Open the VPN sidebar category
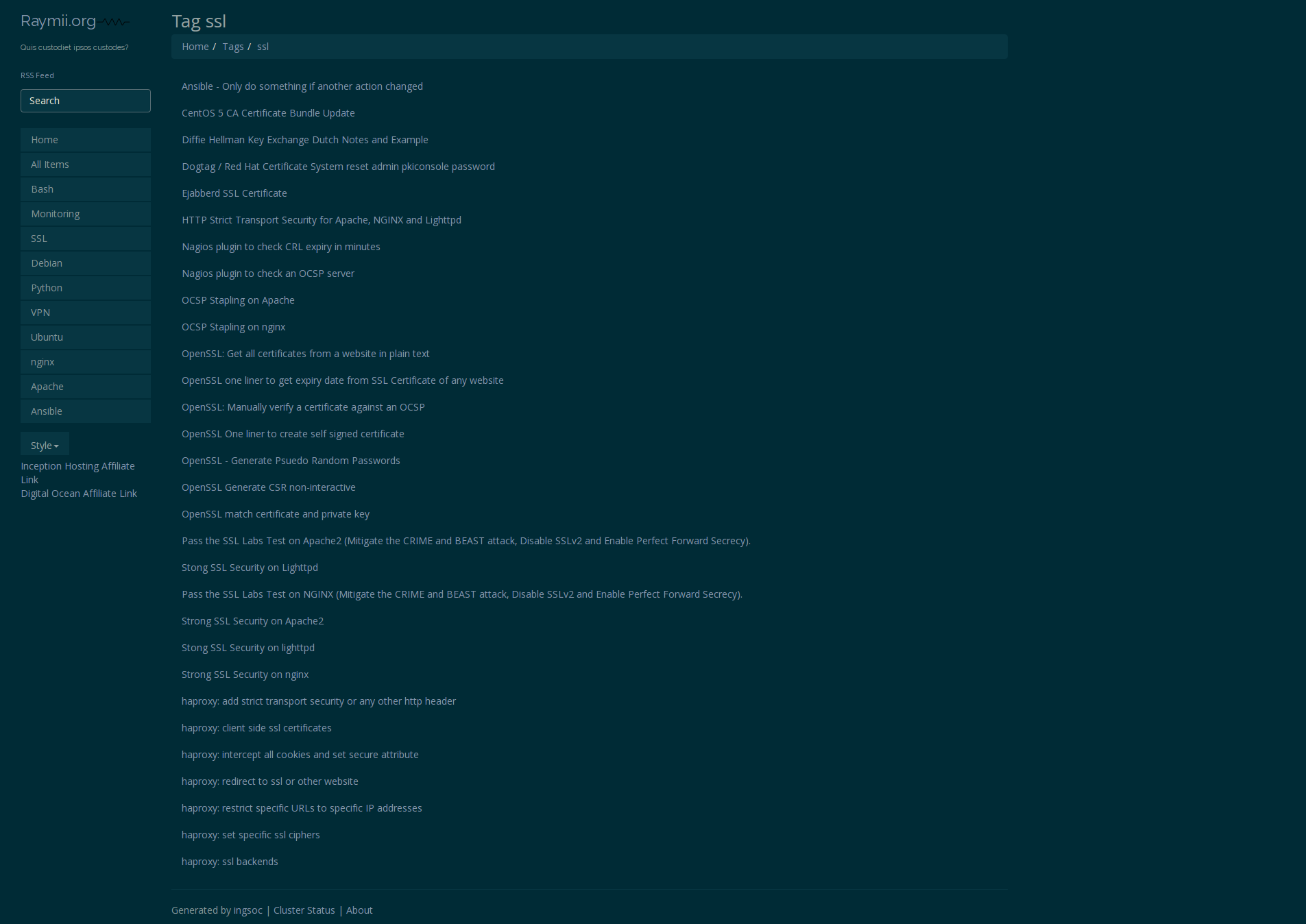1306x924 pixels. (86, 313)
